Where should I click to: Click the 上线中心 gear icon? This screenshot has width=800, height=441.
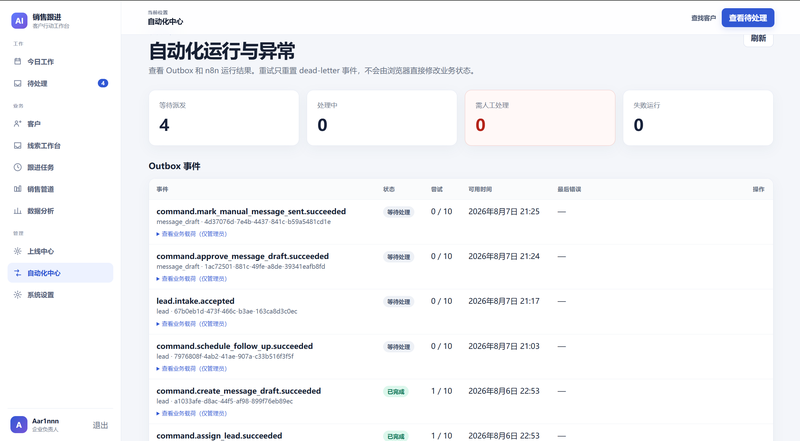click(x=17, y=251)
